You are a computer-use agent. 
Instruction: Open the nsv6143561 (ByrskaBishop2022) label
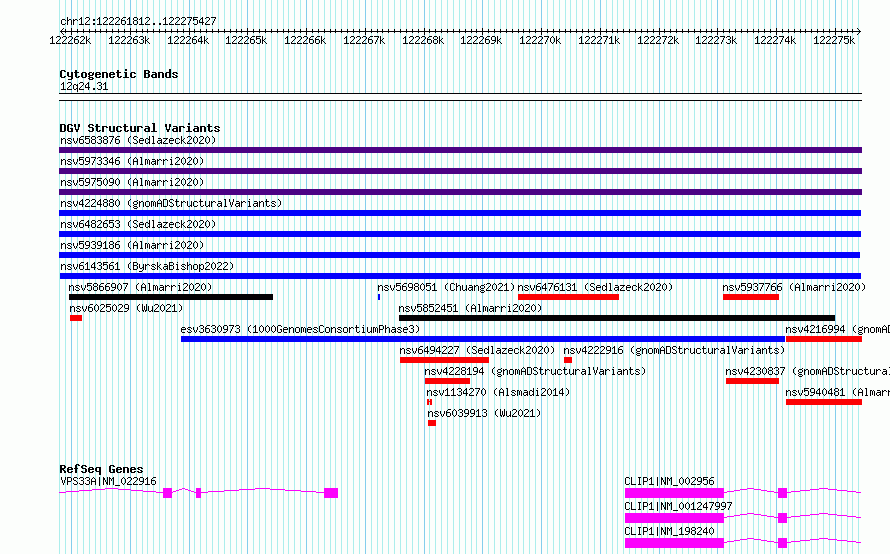point(147,266)
